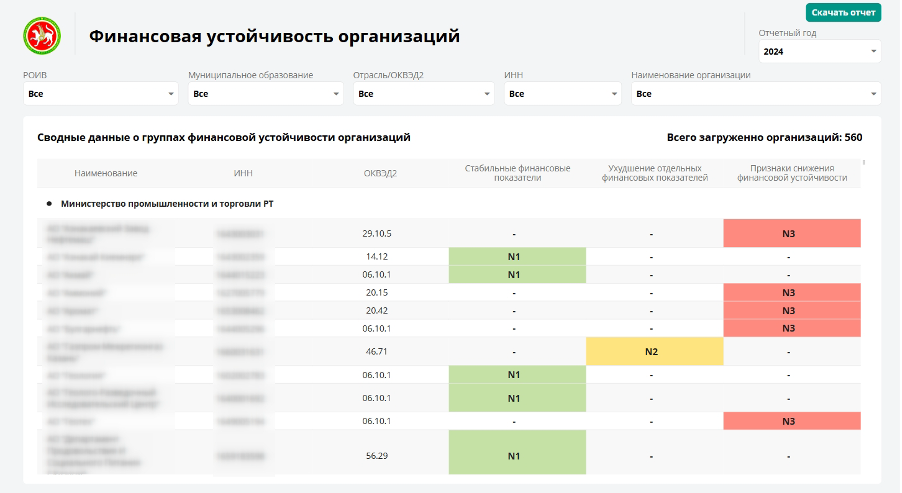The image size is (902, 493).
Task: Open the Отрасль/ОКВЭД2 filter
Action: pyautogui.click(x=423, y=94)
